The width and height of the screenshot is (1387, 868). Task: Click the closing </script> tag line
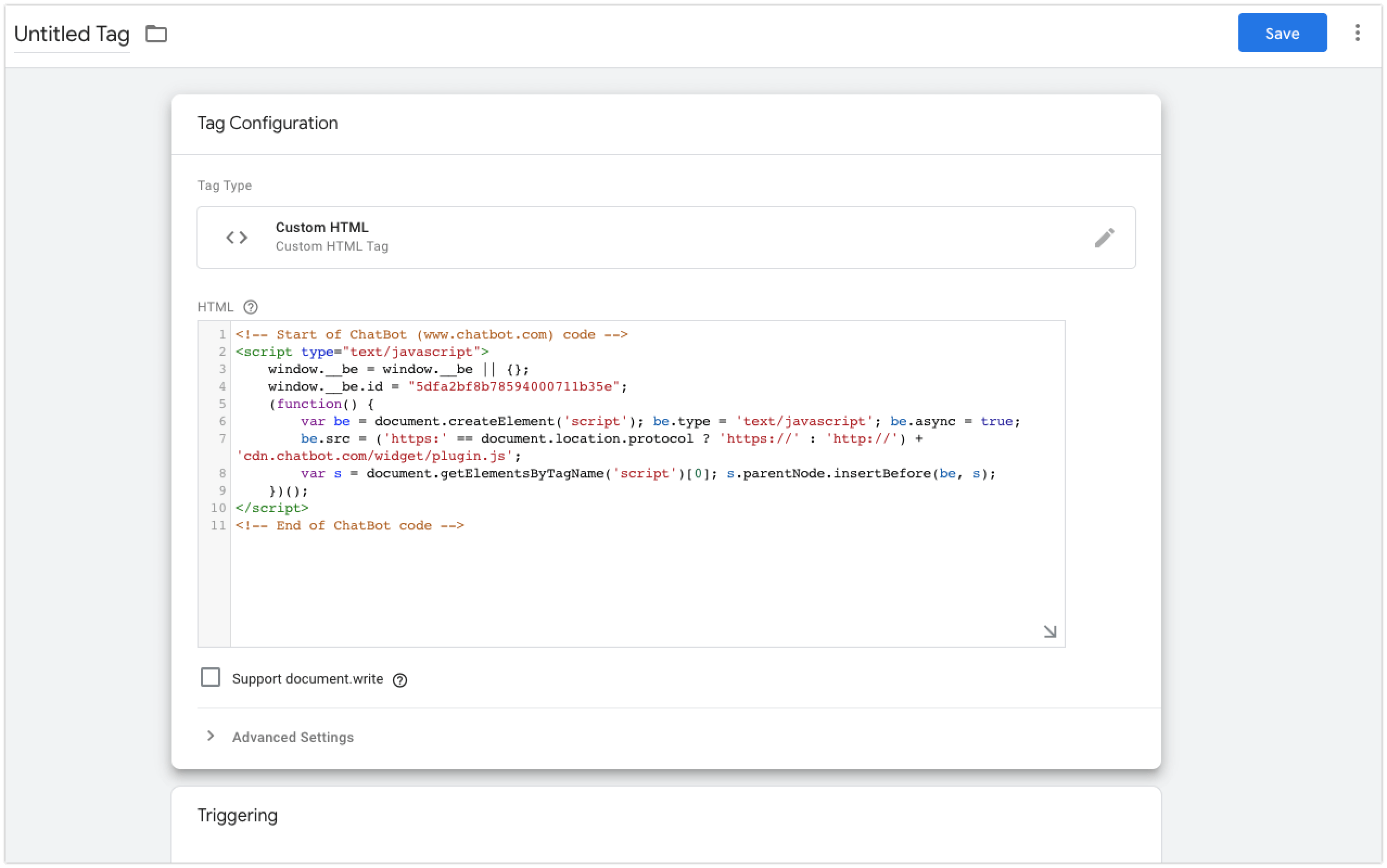(272, 508)
